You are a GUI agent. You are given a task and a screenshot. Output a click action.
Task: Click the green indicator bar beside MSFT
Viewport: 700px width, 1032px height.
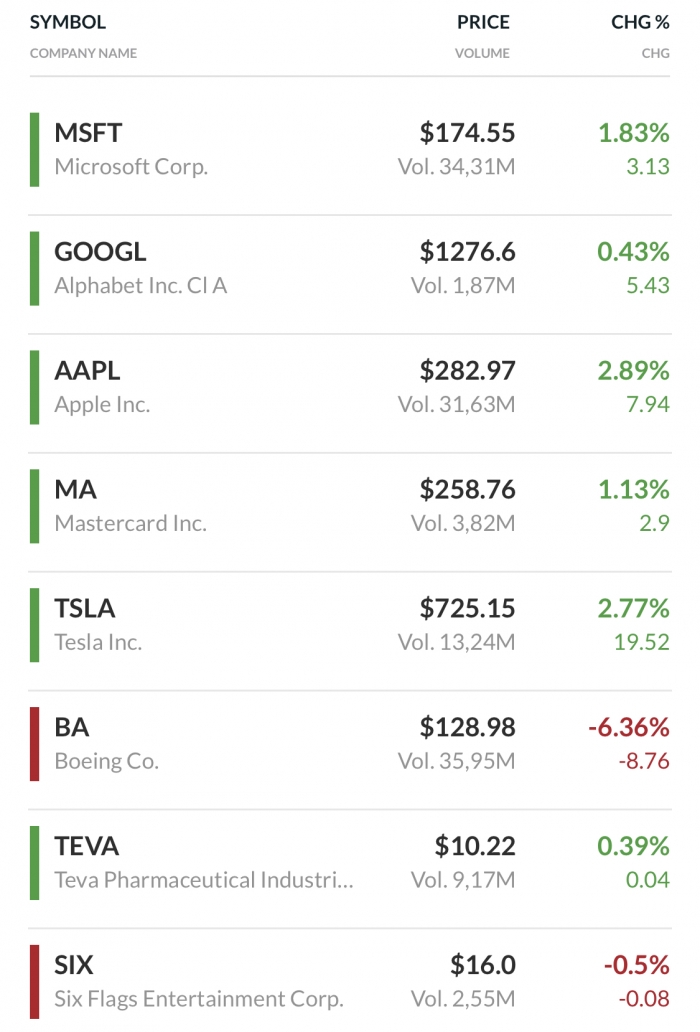pos(34,149)
